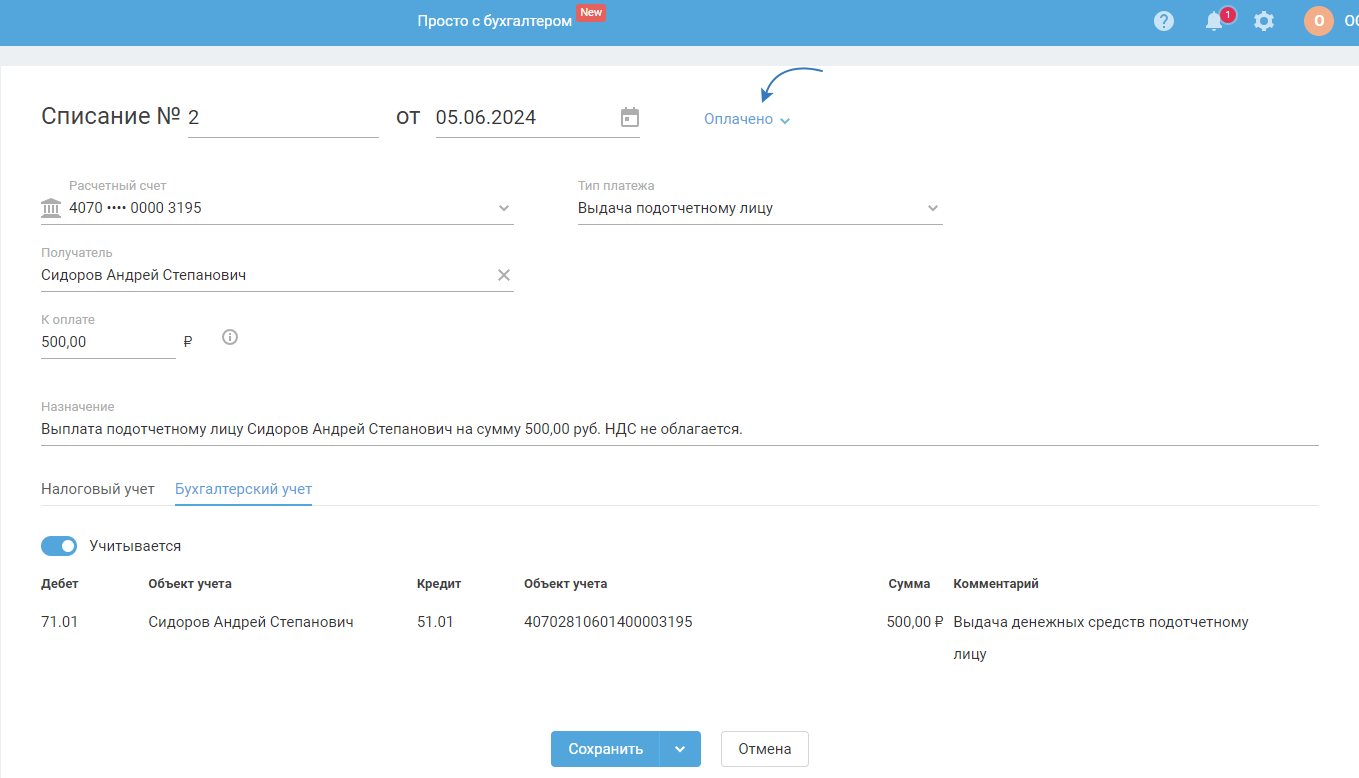The image size is (1359, 778).
Task: Click the orange user avatar
Action: pos(1318,21)
